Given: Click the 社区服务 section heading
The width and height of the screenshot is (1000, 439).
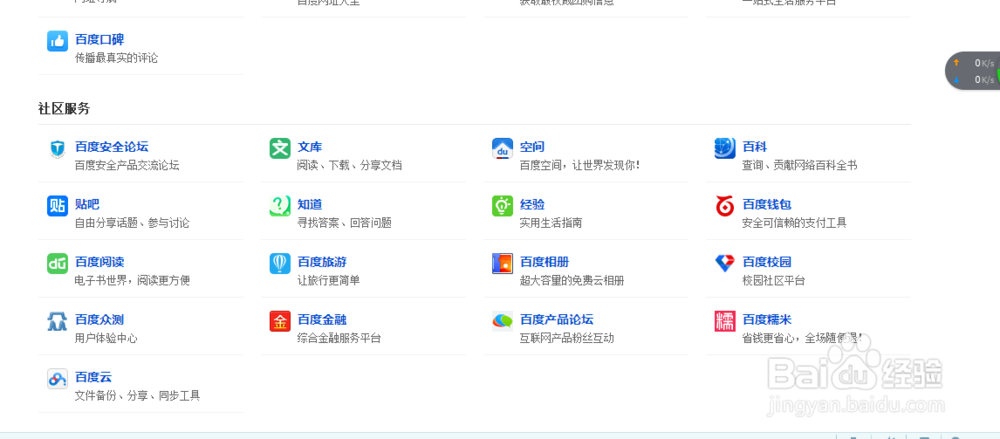Looking at the screenshot, I should pos(64,108).
